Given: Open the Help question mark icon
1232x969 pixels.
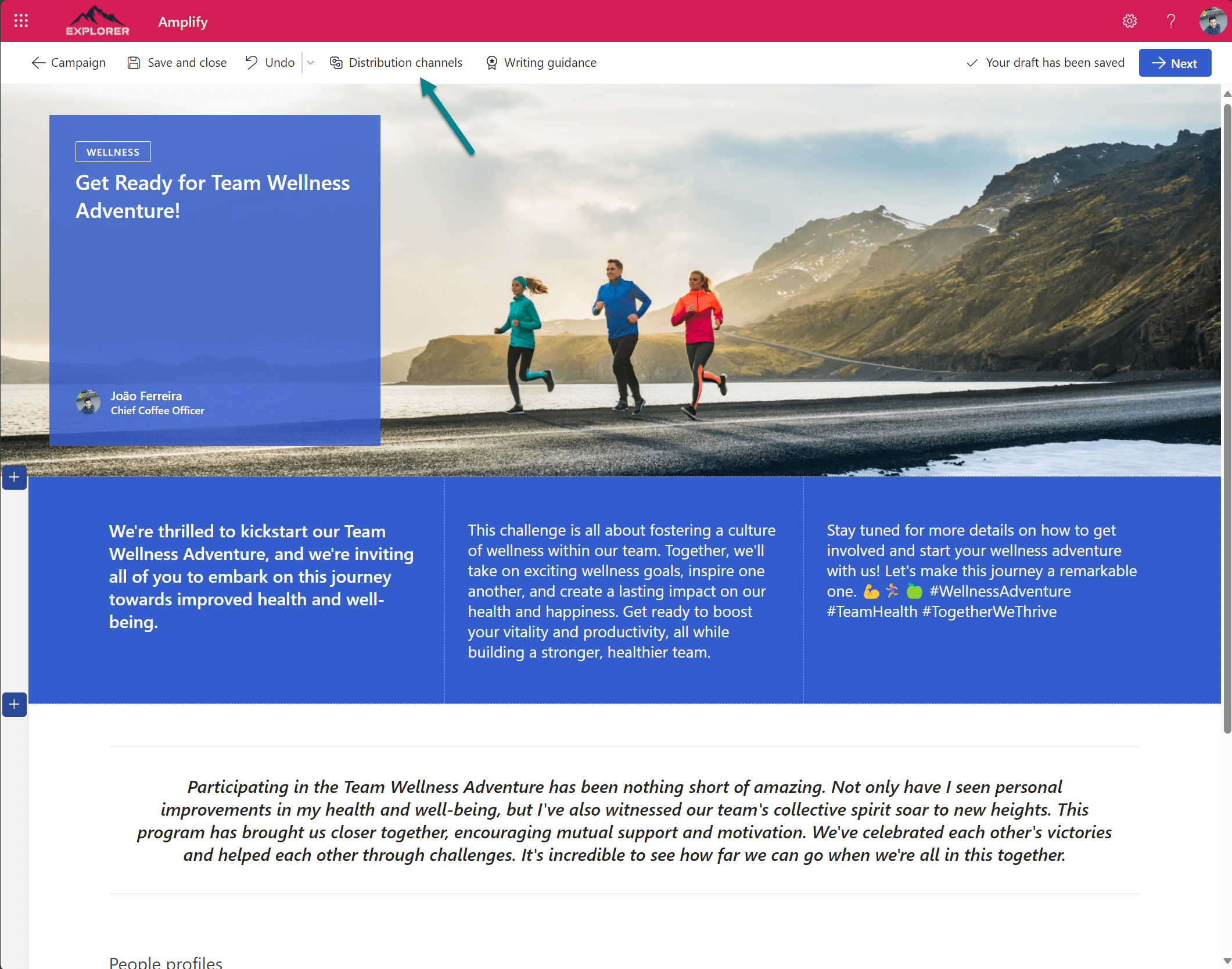Looking at the screenshot, I should (1170, 20).
